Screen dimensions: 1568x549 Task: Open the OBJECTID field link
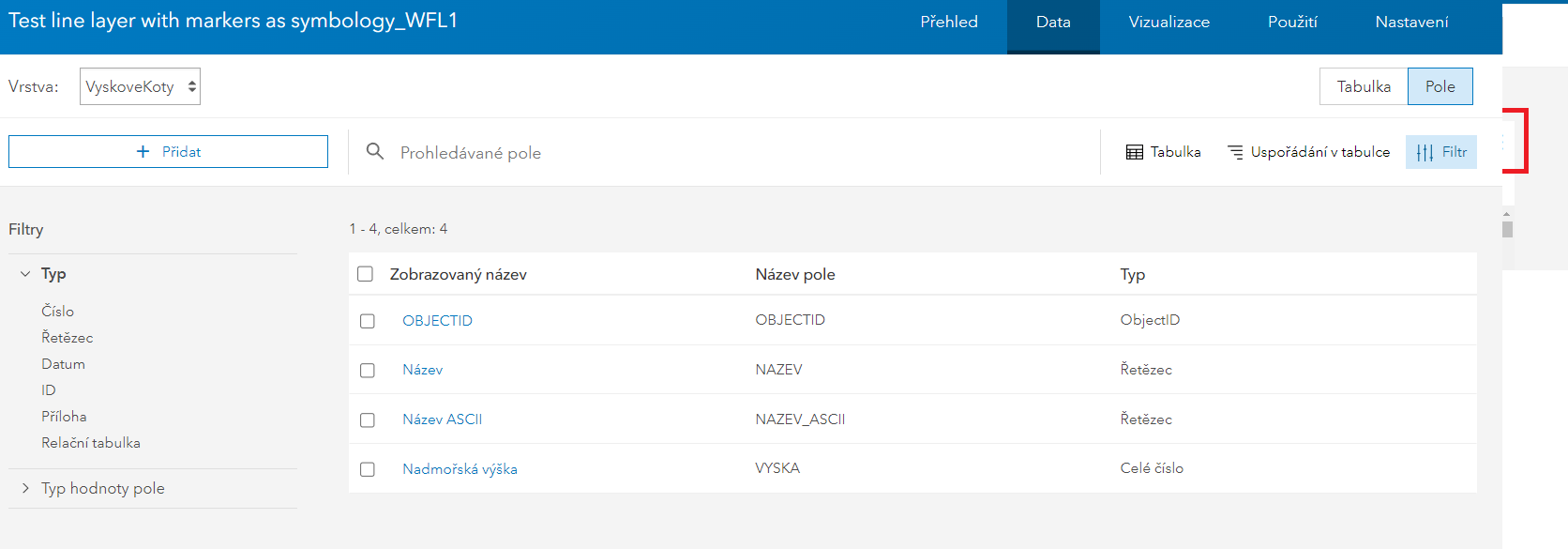click(x=437, y=321)
